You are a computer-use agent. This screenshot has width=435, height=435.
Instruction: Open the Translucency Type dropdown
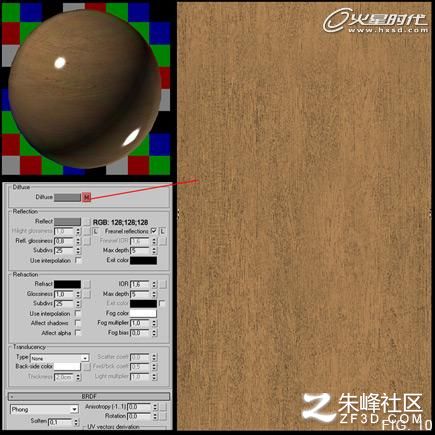click(60, 358)
